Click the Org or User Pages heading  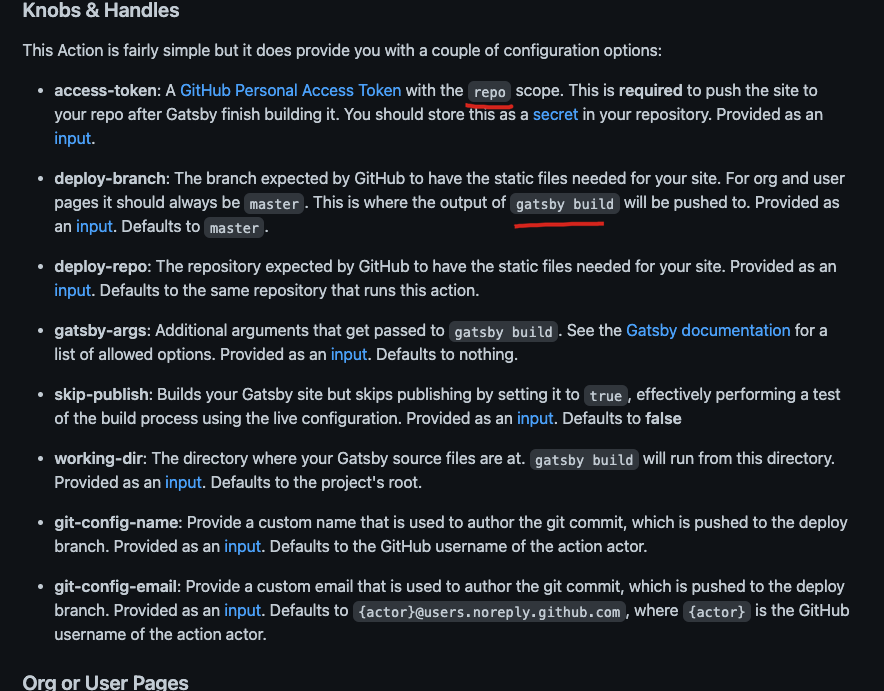[x=105, y=682]
